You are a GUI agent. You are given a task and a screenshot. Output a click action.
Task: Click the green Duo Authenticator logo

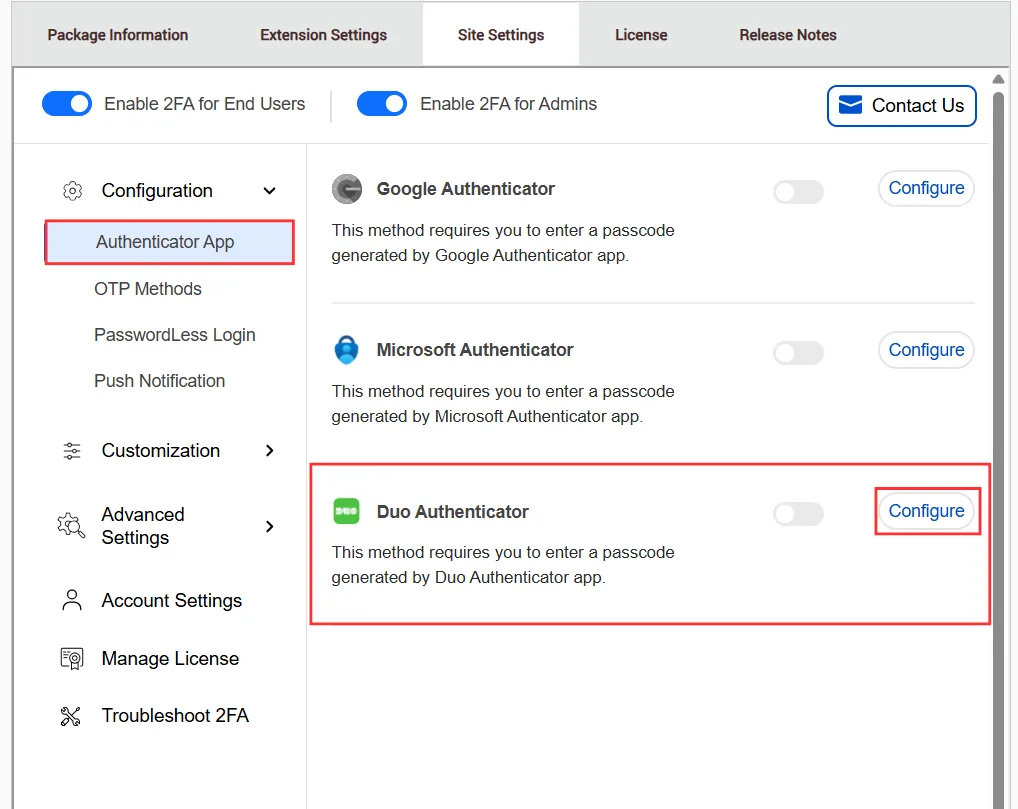346,512
